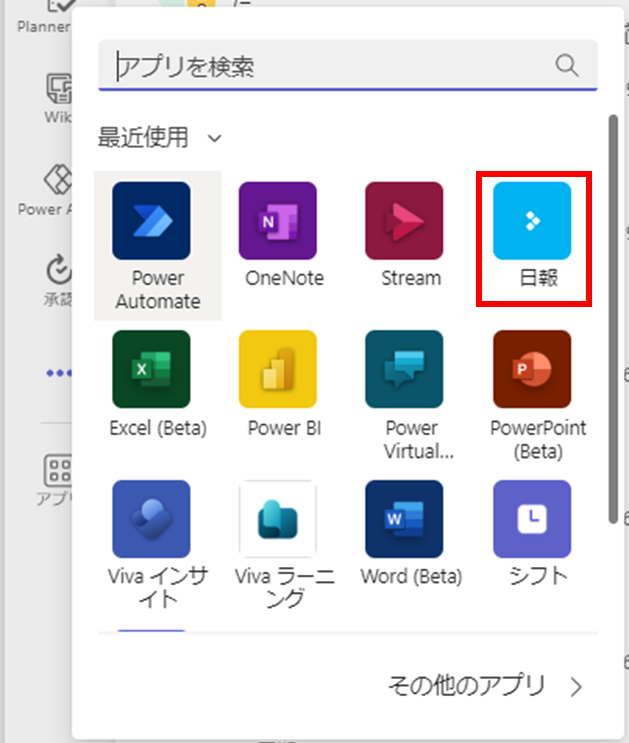629x743 pixels.
Task: Open アプリ in the left sidebar
Action: tap(57, 478)
